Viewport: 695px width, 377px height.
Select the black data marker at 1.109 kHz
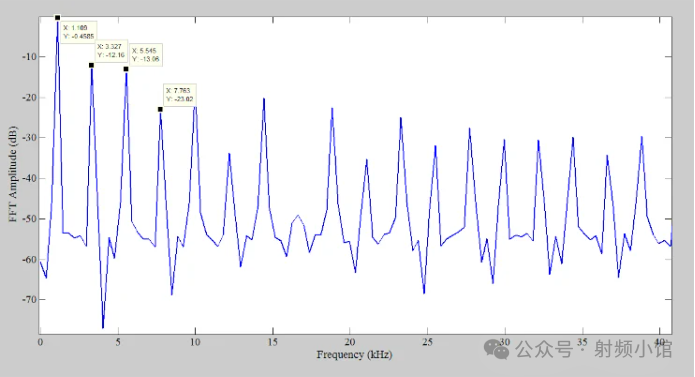(58, 18)
